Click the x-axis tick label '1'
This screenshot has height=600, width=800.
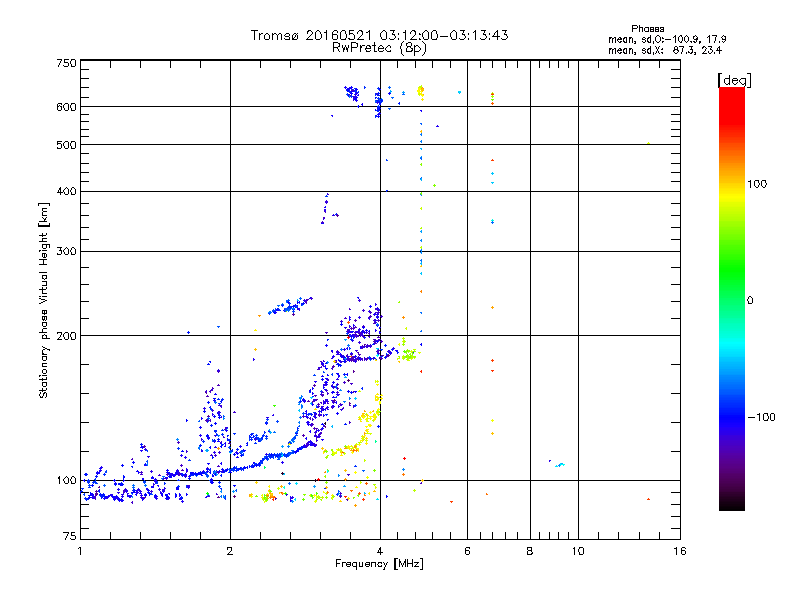click(80, 551)
